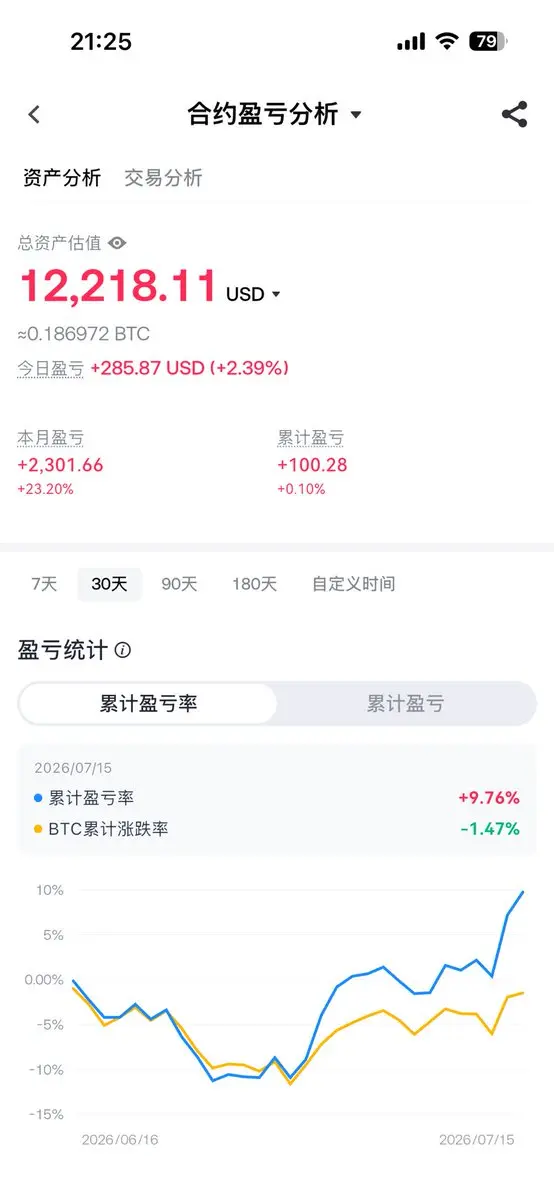The image size is (554, 1200).
Task: Select the 180天 time range
Action: (x=254, y=584)
